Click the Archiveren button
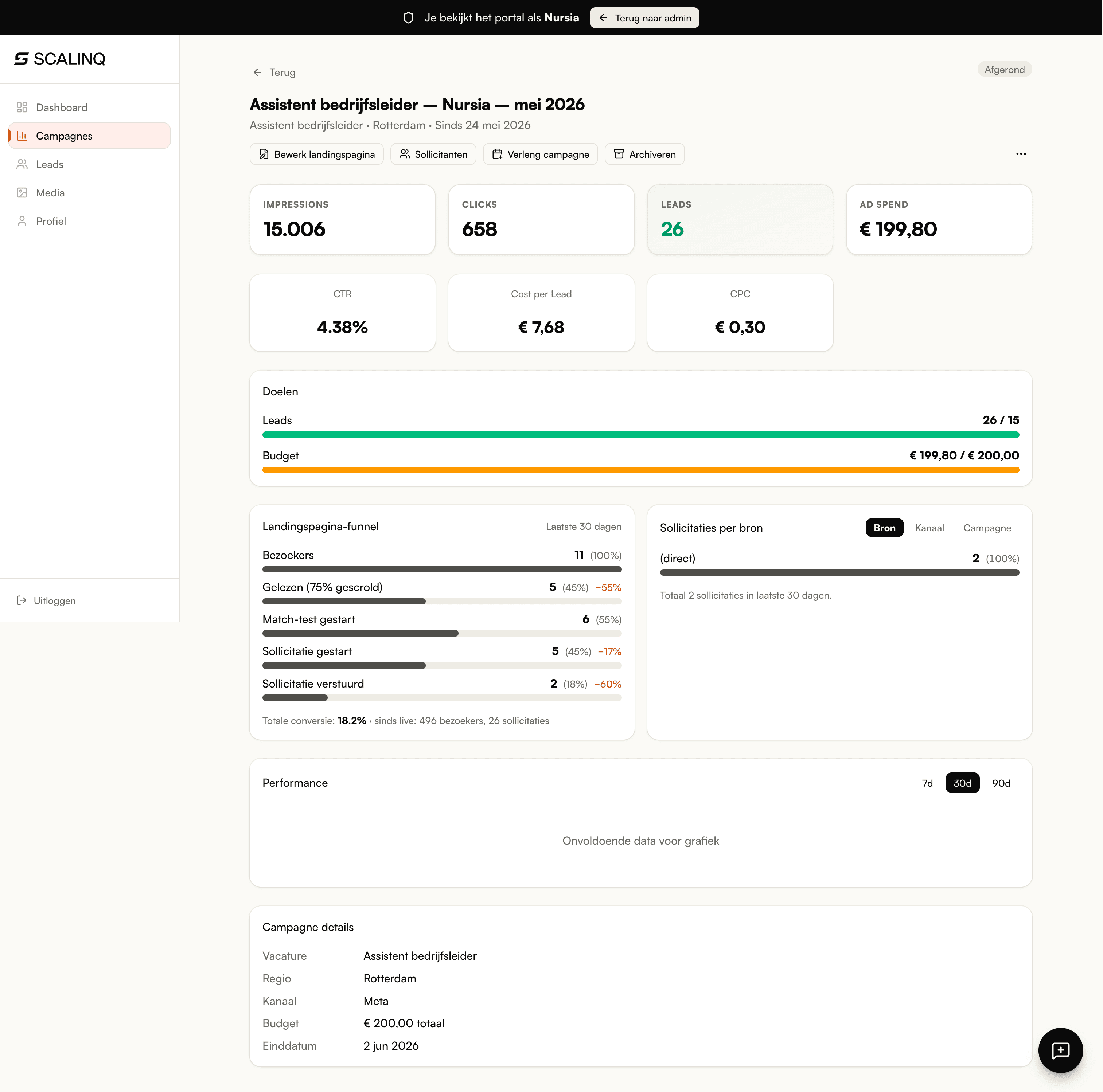Viewport: 1103px width, 1092px height. point(644,154)
